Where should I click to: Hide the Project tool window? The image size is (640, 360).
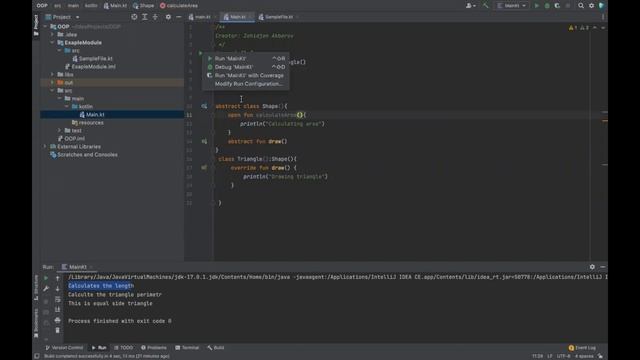click(x=178, y=17)
